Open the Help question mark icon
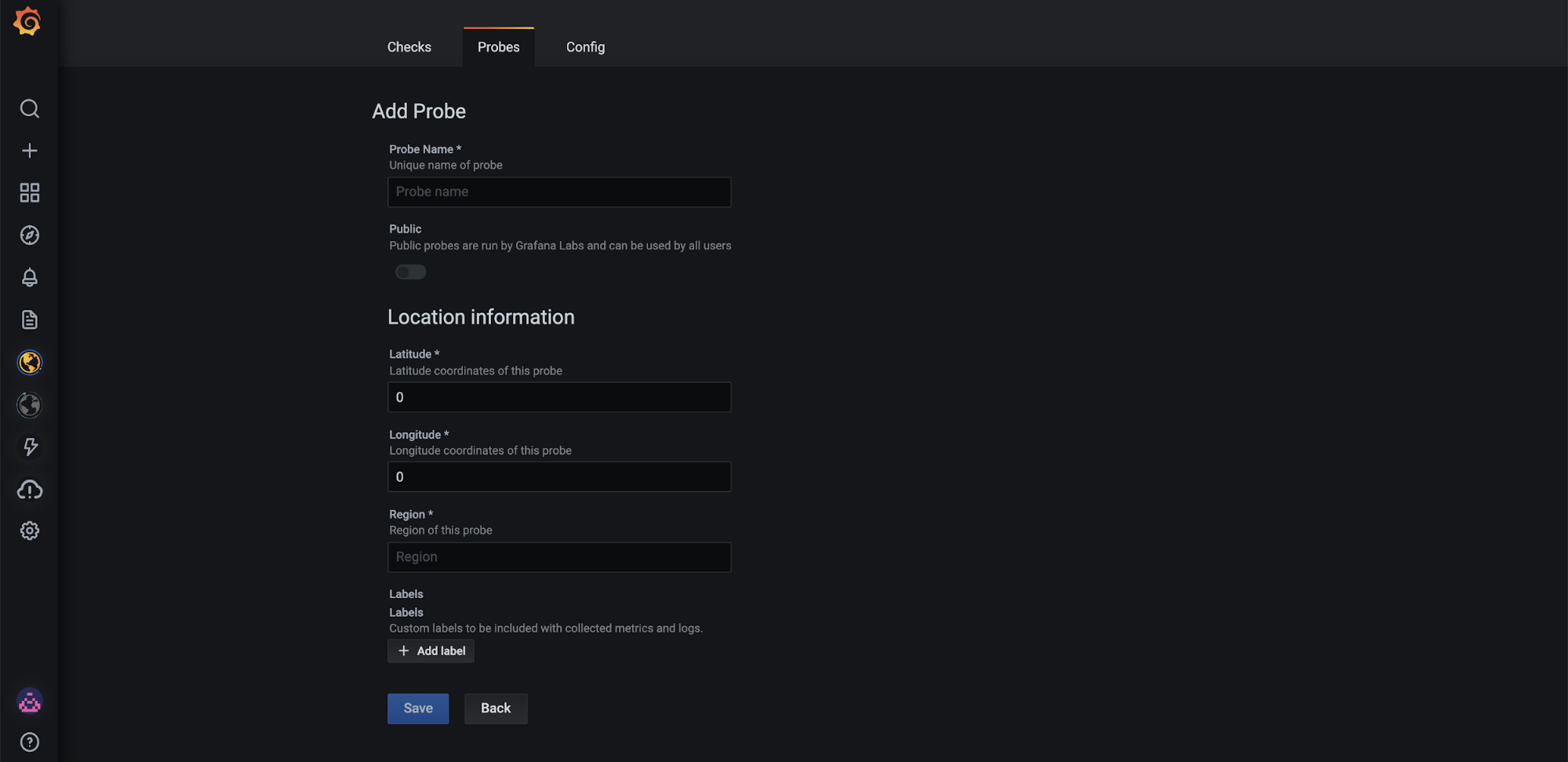This screenshot has width=1568, height=762. tap(30, 742)
